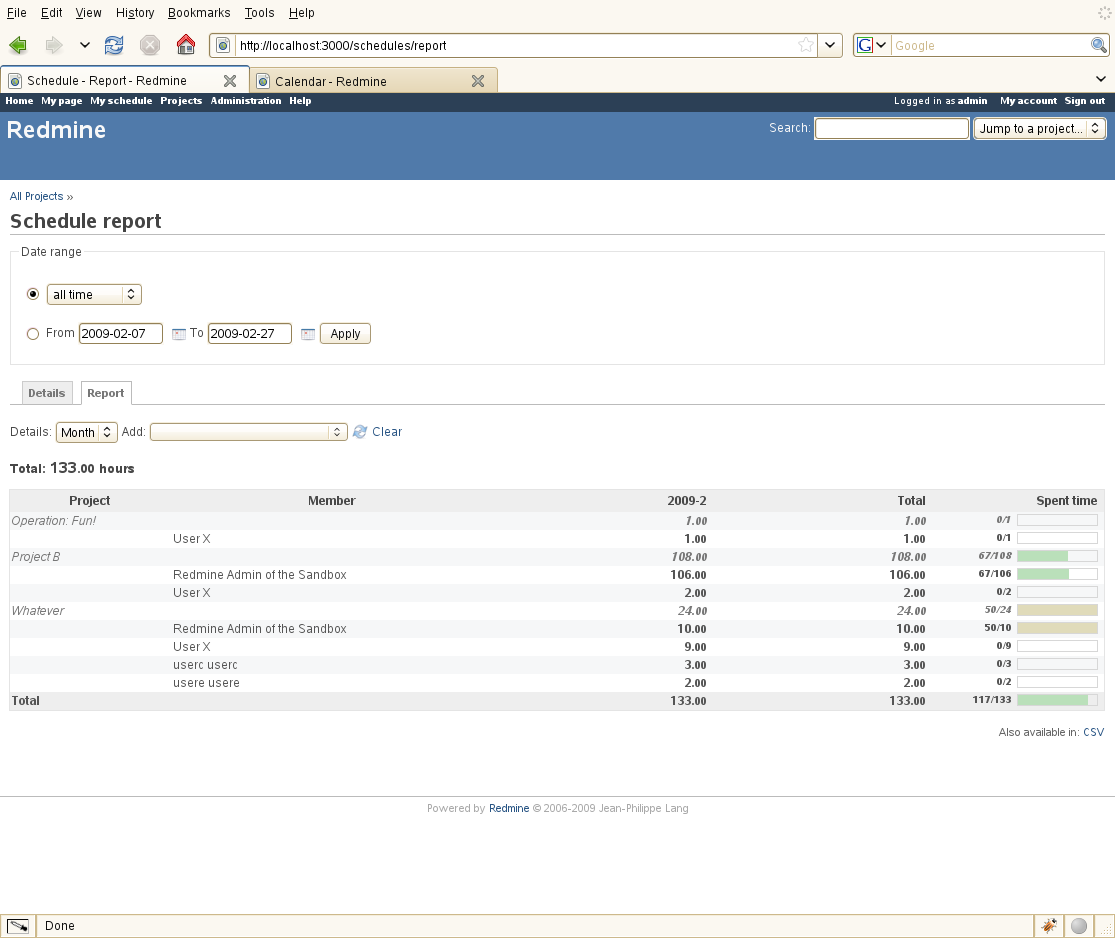
Task: Click the Google search input box
Action: point(991,46)
